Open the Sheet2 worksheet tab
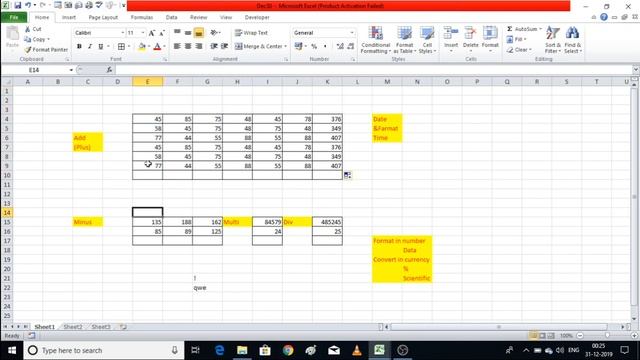 73,327
